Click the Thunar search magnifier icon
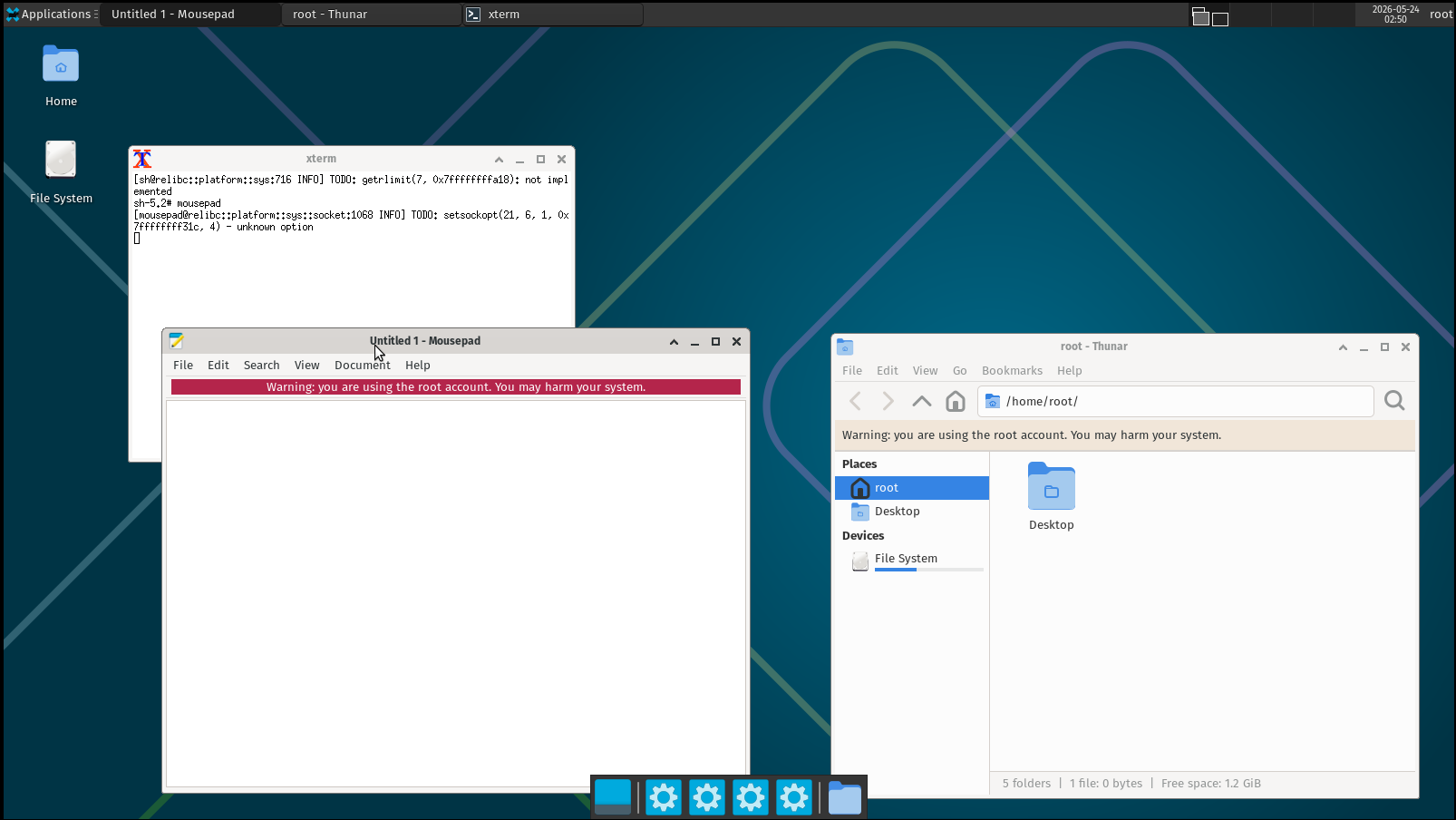Image resolution: width=1456 pixels, height=820 pixels. click(x=1394, y=401)
